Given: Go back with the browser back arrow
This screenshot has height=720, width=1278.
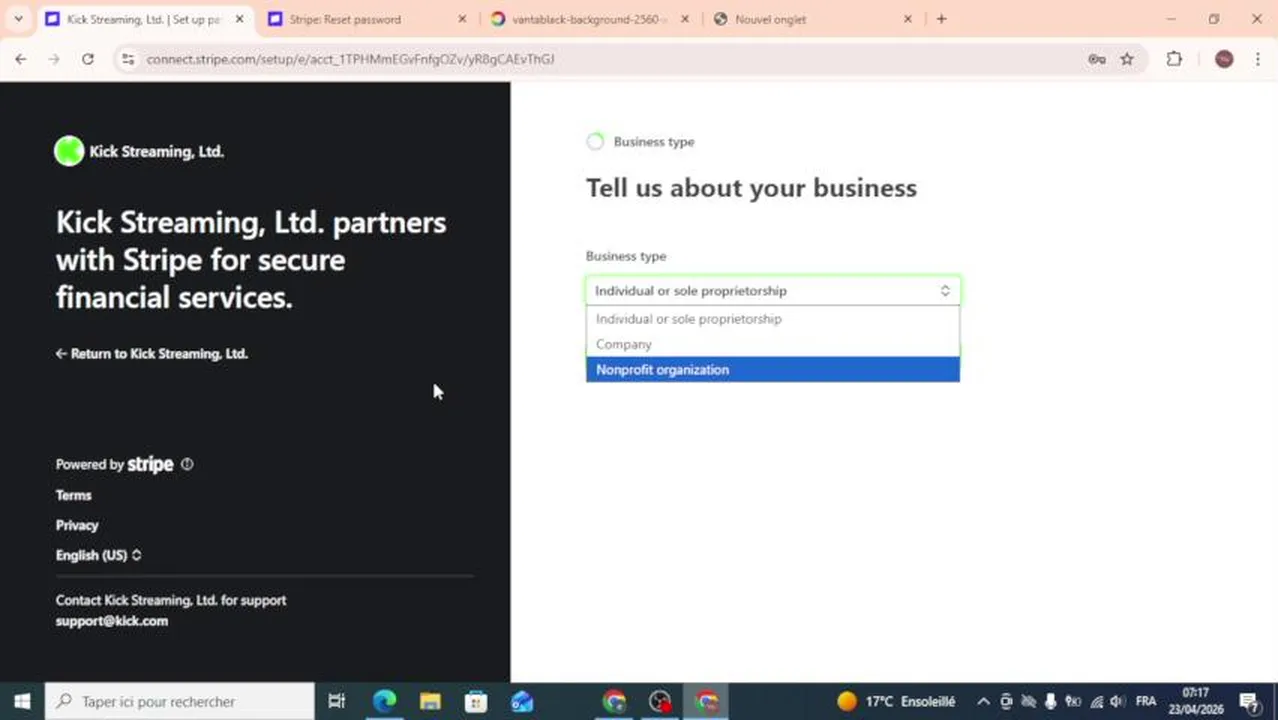Looking at the screenshot, I should click(21, 59).
